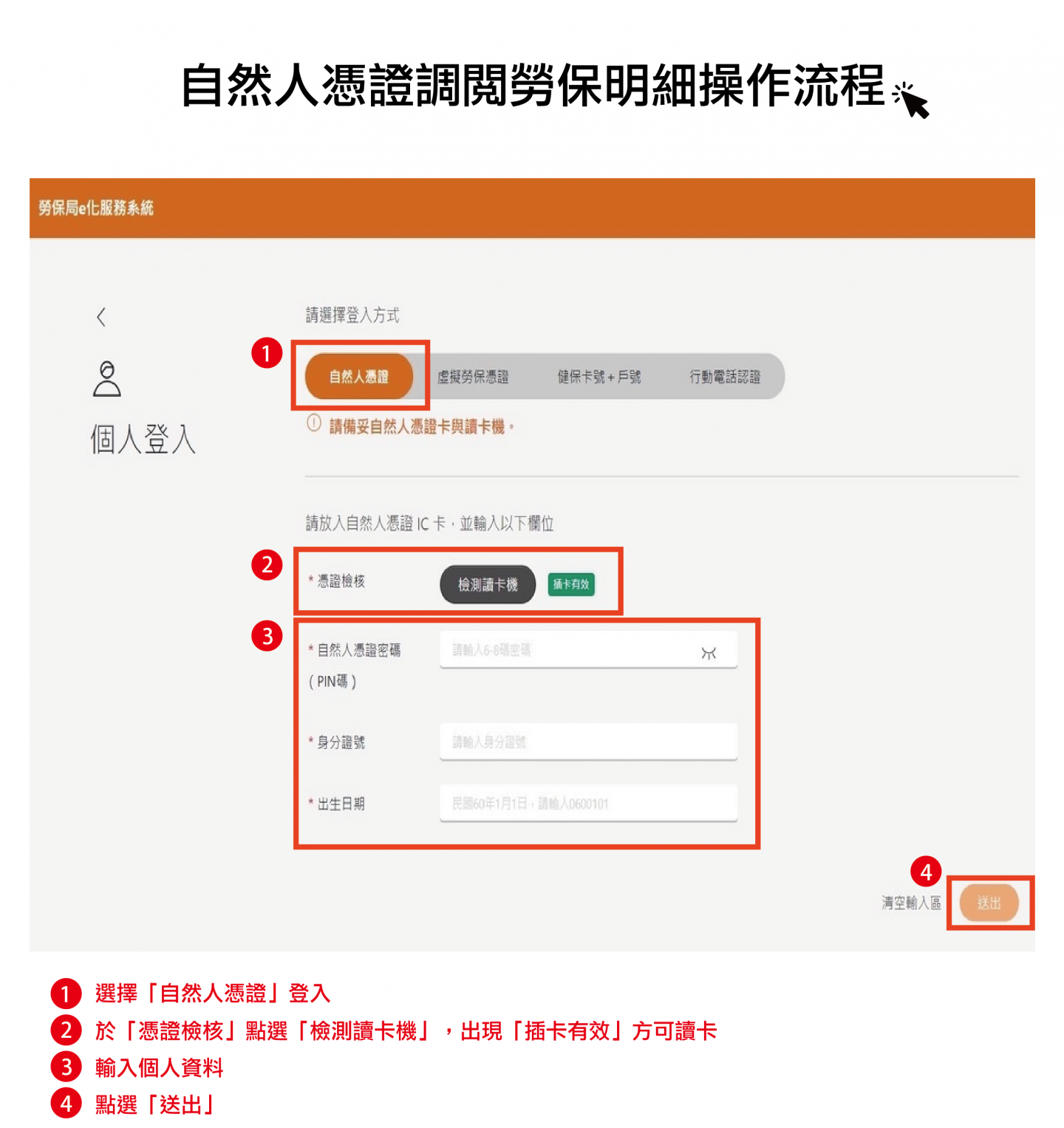1064x1128 pixels.
Task: Click the 出生日期 input field
Action: pos(589,803)
